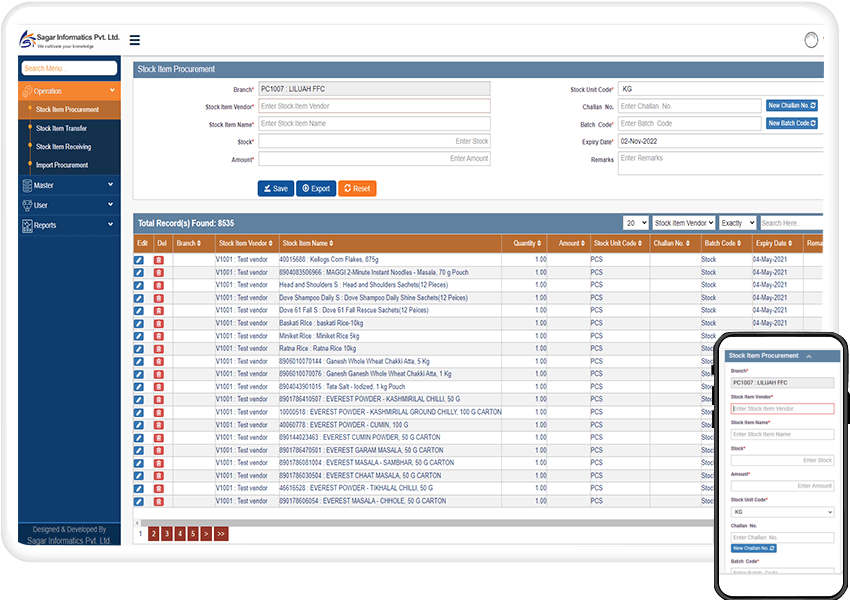Viewport: 850px width, 600px height.
Task: Delete the EVEREST MASALA CHHOLE row
Action: pos(159,502)
